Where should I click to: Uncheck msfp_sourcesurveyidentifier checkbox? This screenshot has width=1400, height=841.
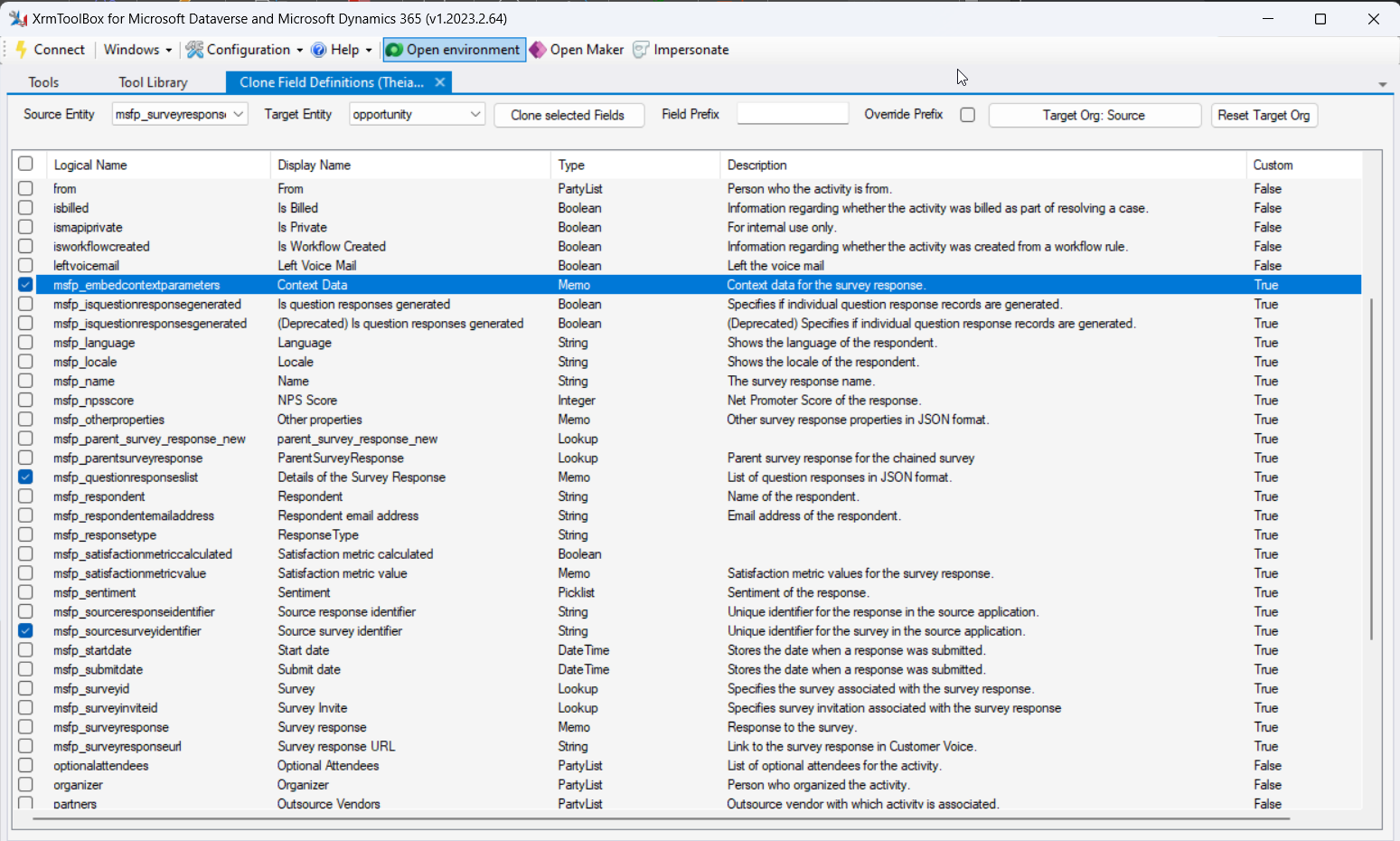point(25,631)
